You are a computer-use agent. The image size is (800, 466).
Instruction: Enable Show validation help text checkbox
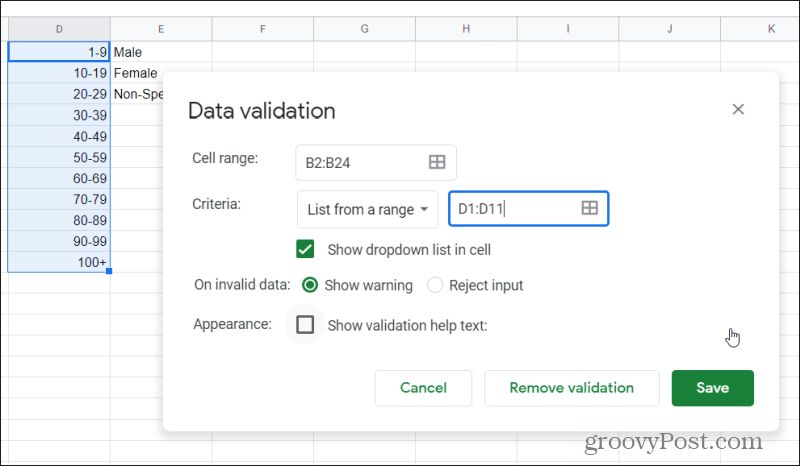click(306, 325)
